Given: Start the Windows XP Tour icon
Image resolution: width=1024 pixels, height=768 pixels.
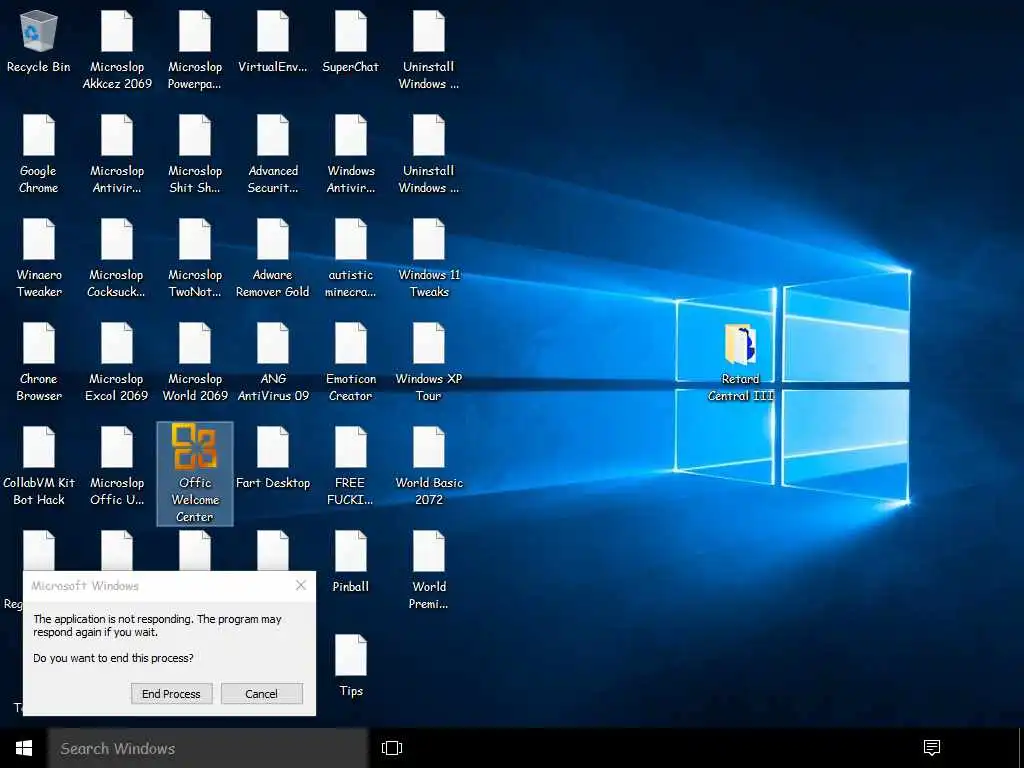Looking at the screenshot, I should pos(429,362).
